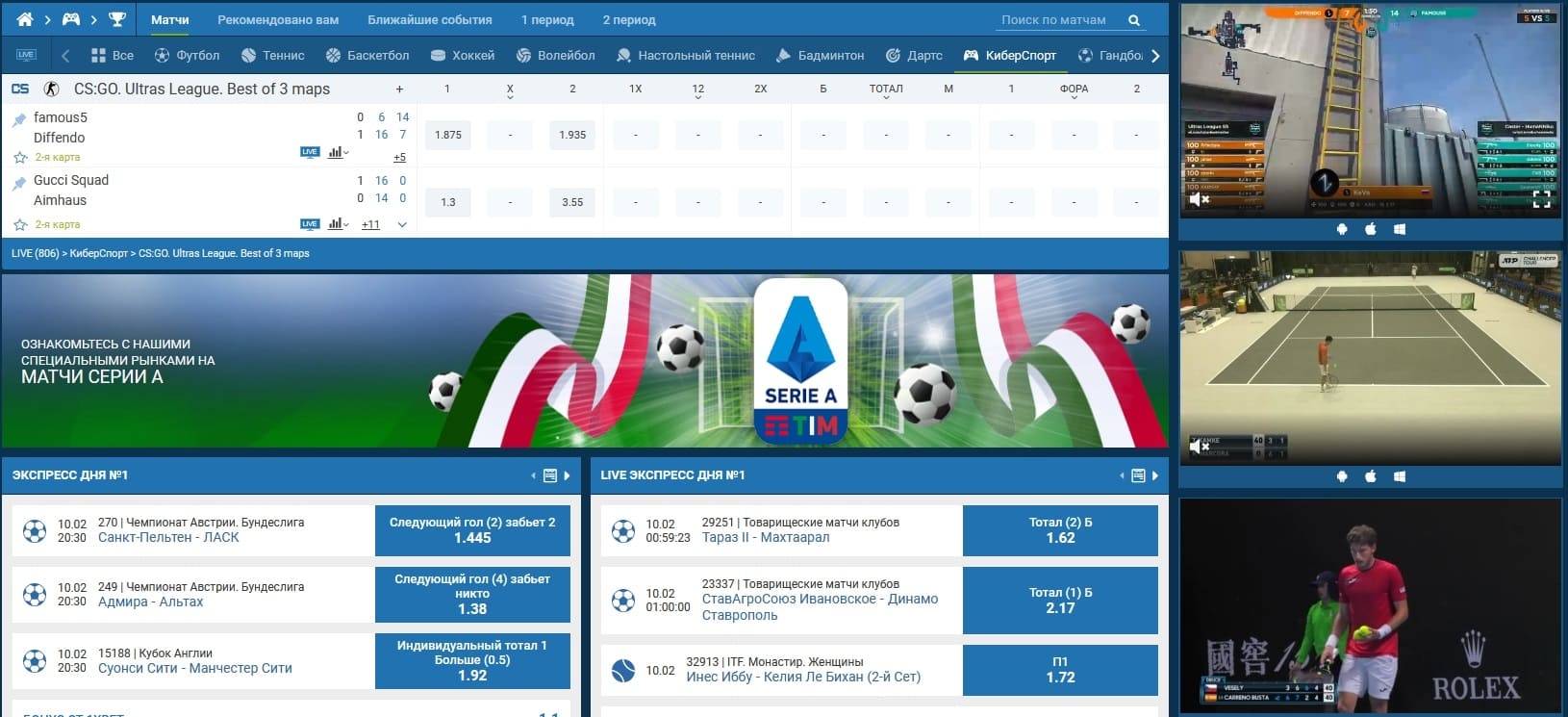Expand statistics dropdown for famous5 match

pyautogui.click(x=338, y=152)
